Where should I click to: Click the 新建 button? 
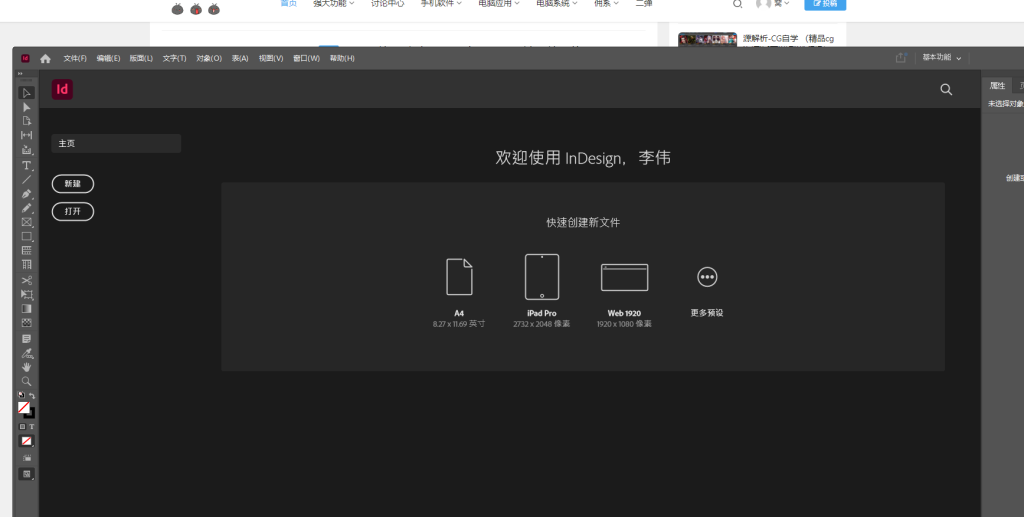point(72,184)
